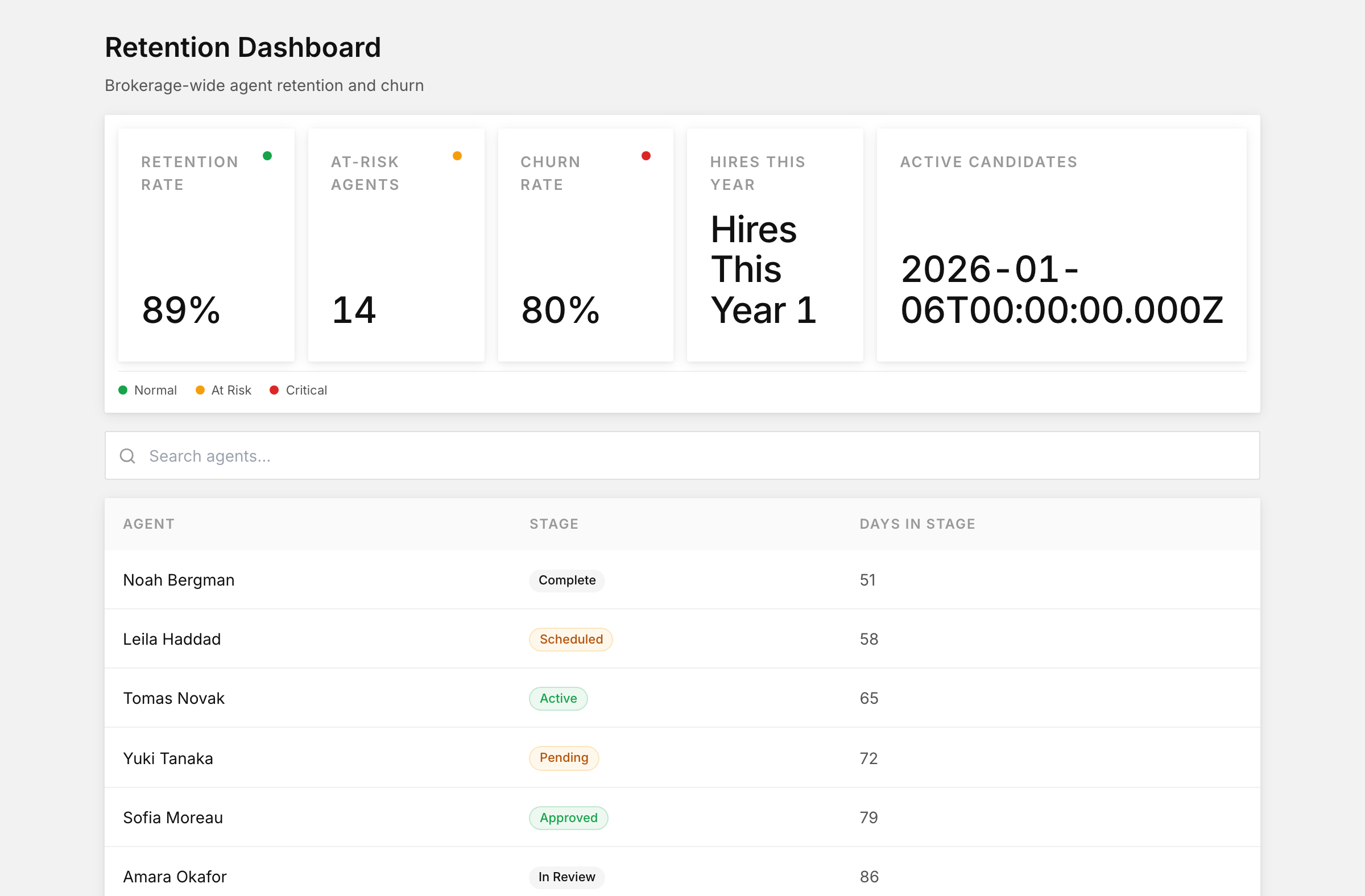Click the orange At Risk legend dot

[200, 390]
